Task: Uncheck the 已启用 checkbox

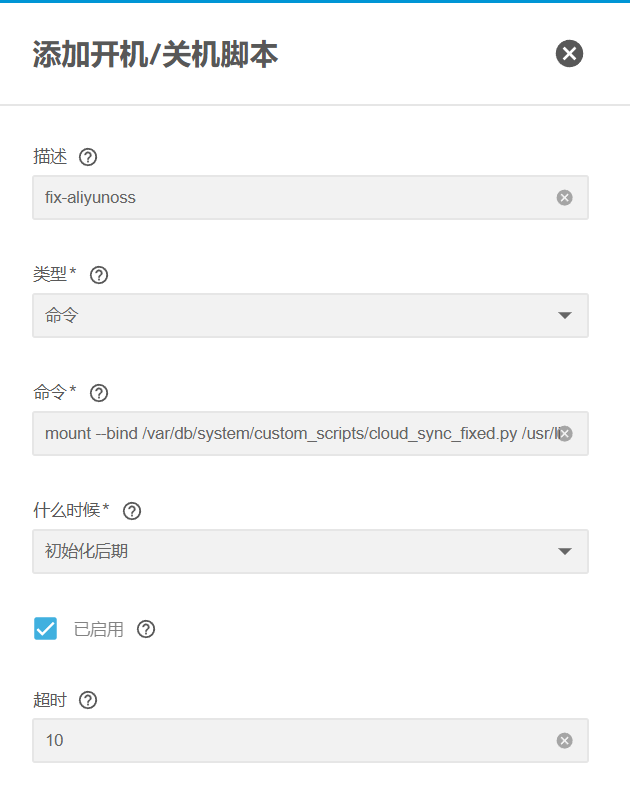Action: click(x=45, y=629)
